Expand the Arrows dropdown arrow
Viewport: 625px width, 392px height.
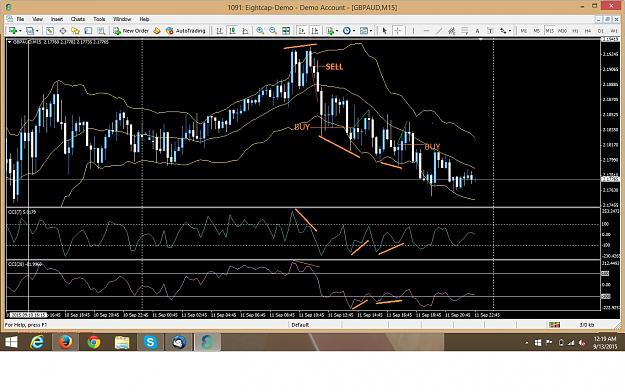point(510,31)
